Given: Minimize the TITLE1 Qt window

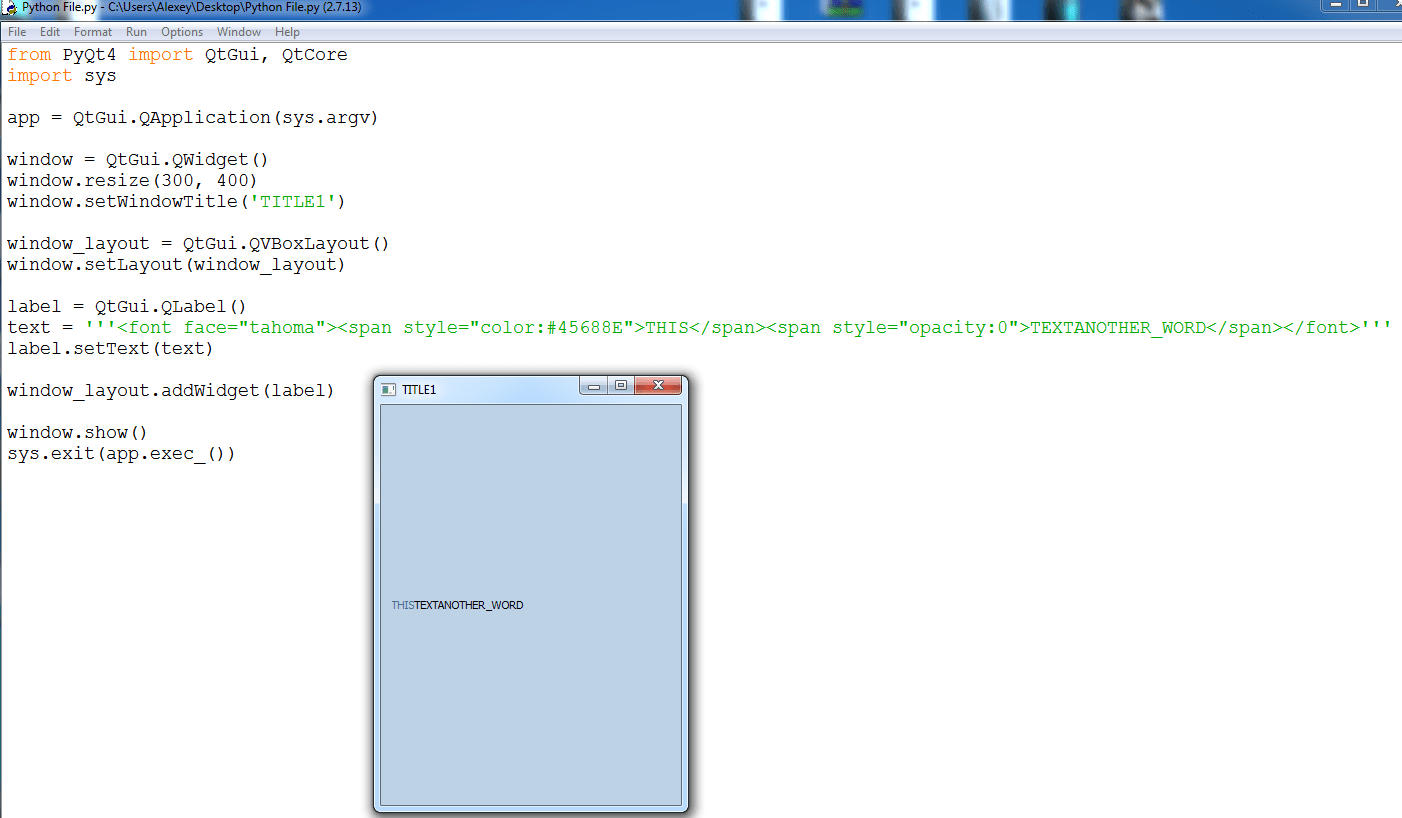Looking at the screenshot, I should click(x=593, y=384).
